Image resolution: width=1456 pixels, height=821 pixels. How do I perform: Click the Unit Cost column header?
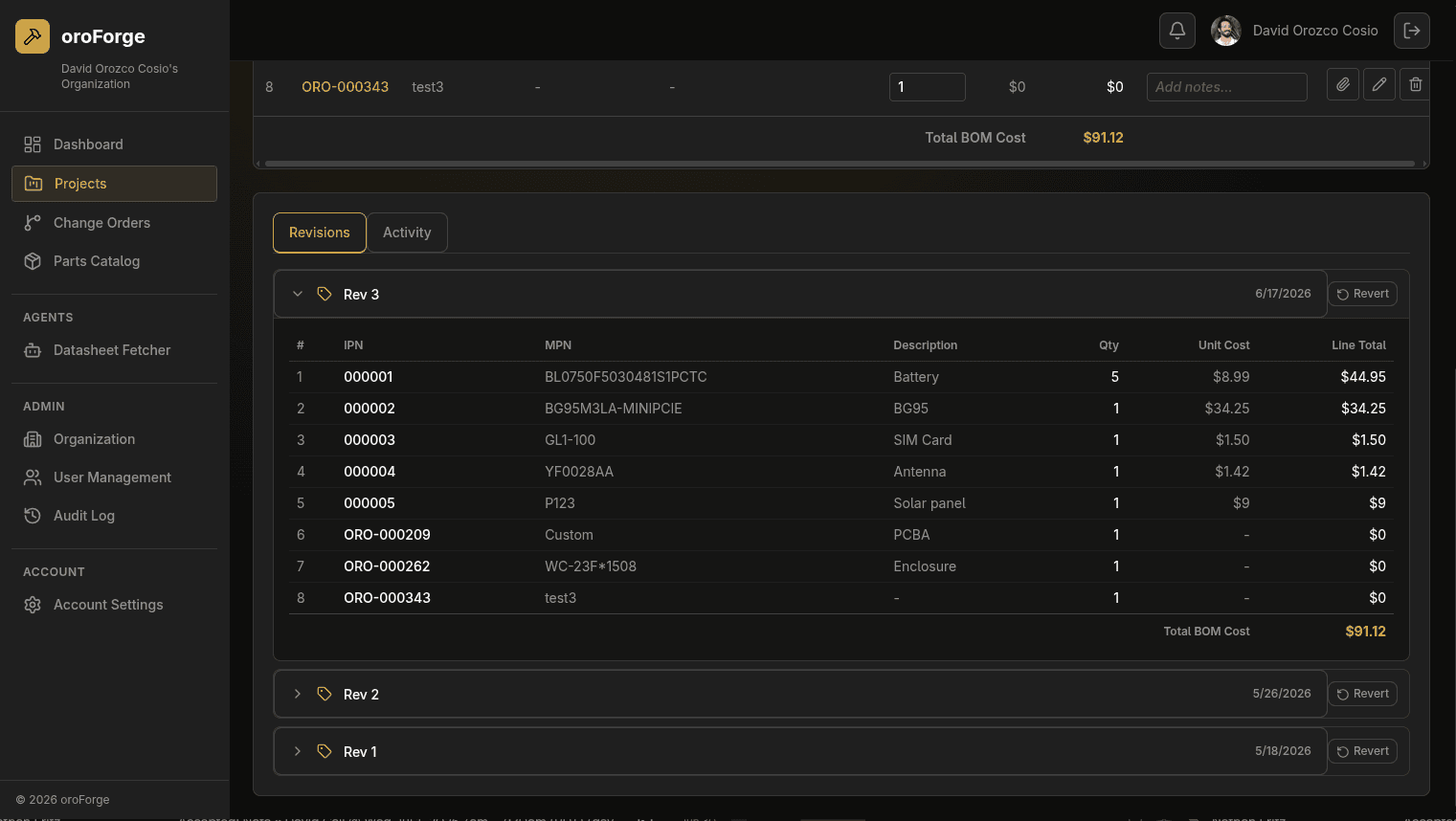1223,345
